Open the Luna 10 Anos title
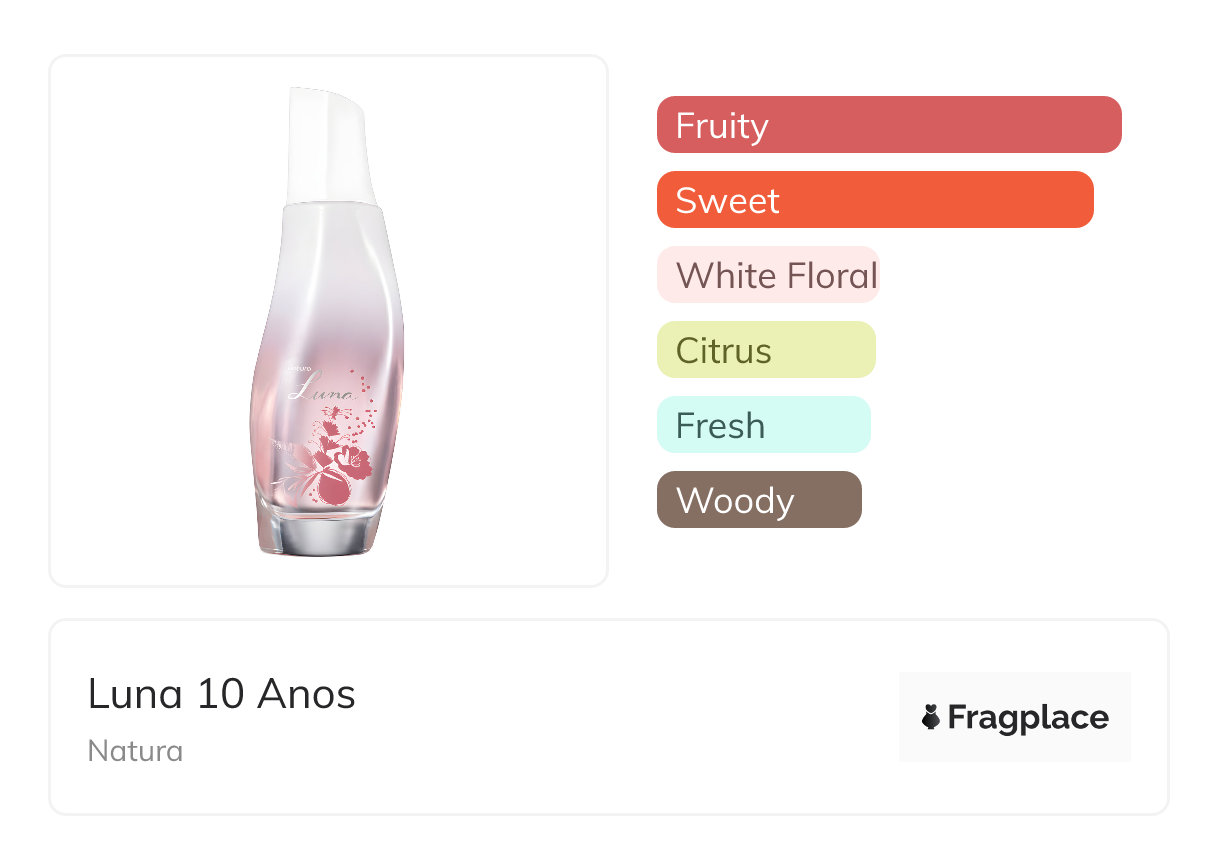Screen dimensions: 1218x864 coord(221,694)
